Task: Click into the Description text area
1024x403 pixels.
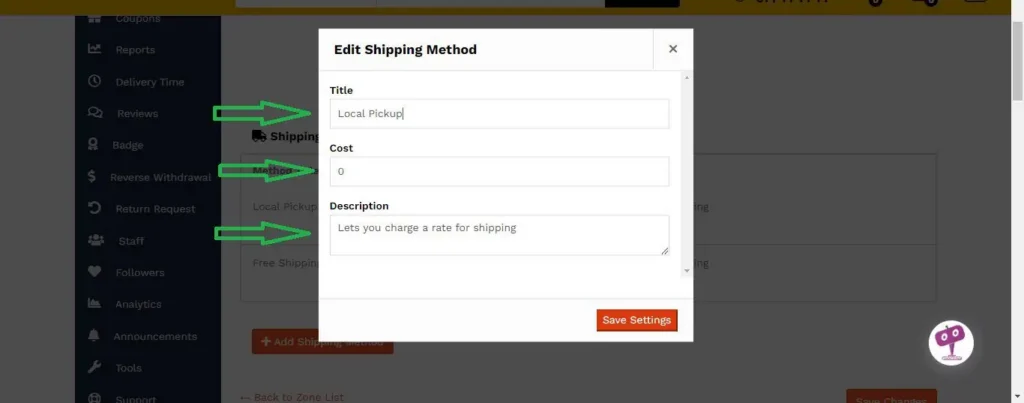Action: click(x=499, y=235)
